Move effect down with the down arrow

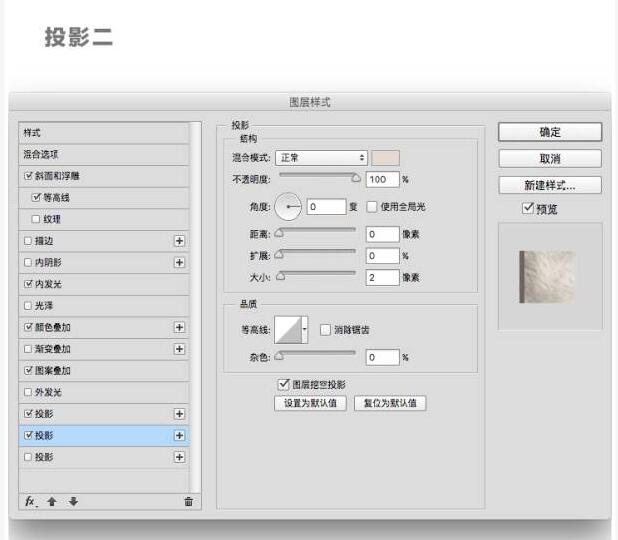73,501
